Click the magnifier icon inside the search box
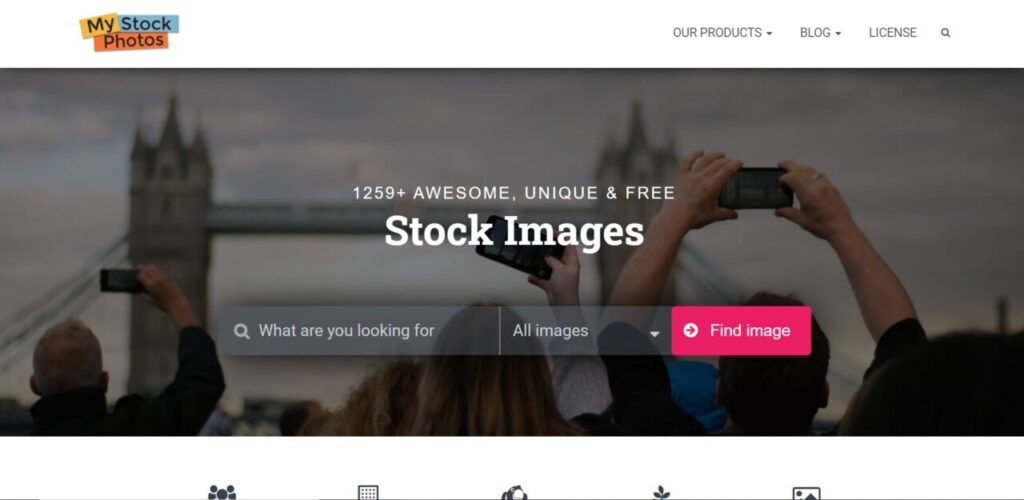 tap(242, 332)
